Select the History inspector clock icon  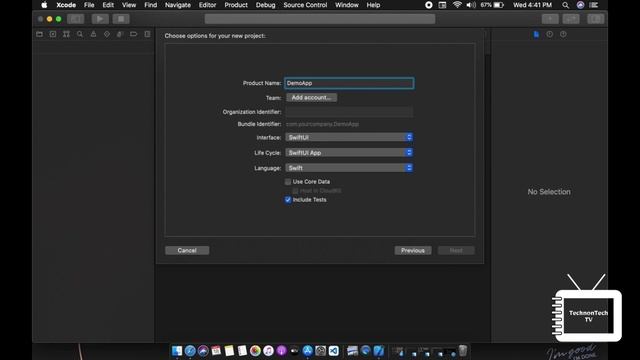550,34
